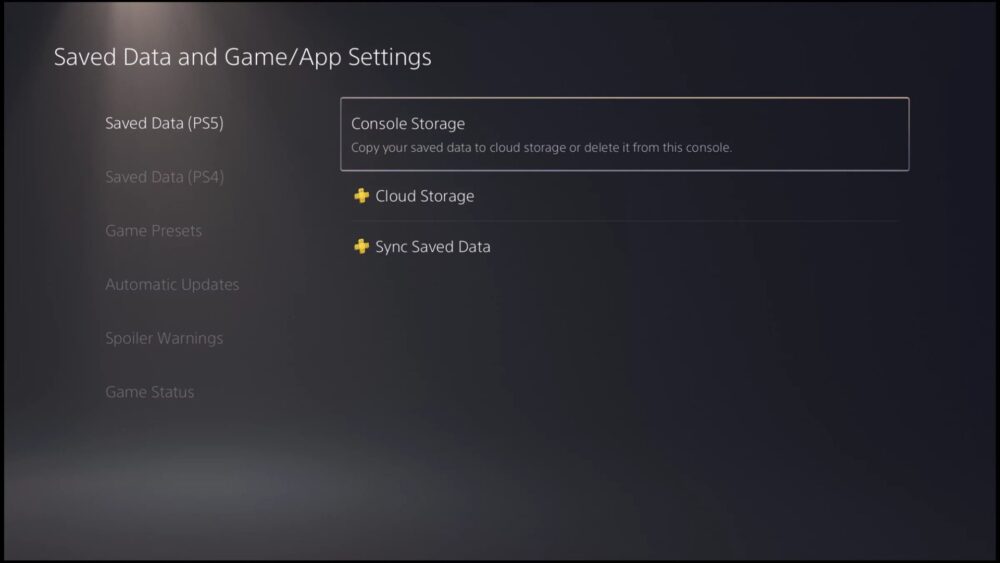Switch to Saved Data (PS4) category
Image resolution: width=1000 pixels, height=563 pixels.
tap(164, 177)
